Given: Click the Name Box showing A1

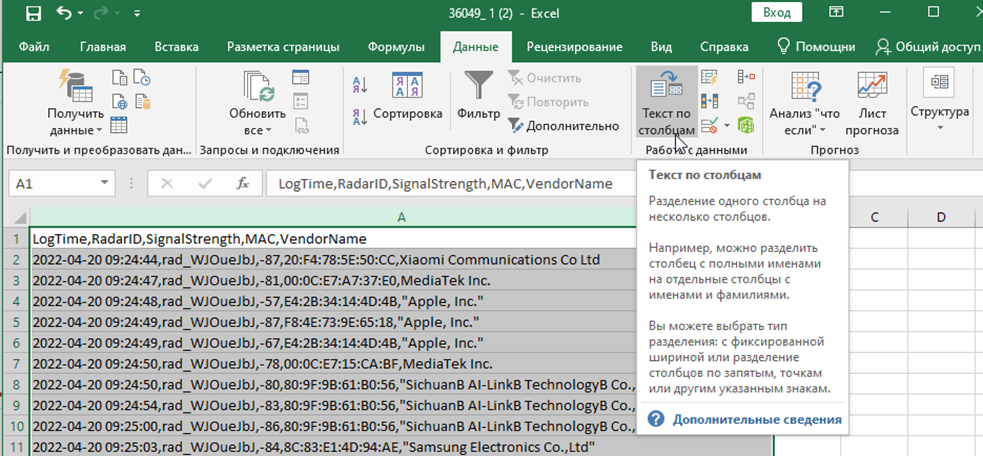Looking at the screenshot, I should [53, 184].
